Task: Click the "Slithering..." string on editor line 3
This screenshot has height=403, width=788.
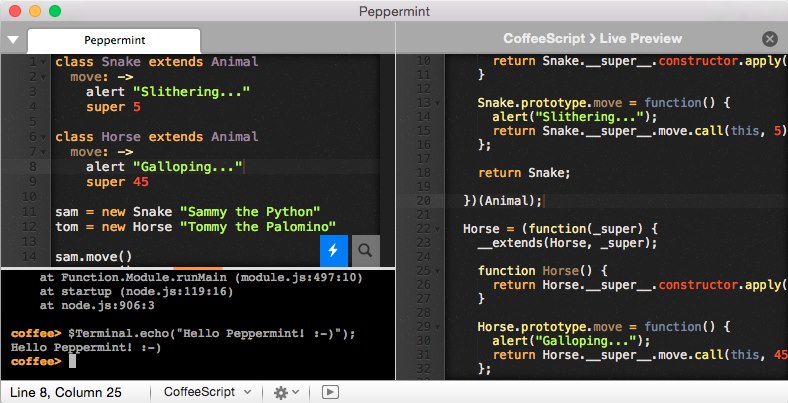Action: 191,92
